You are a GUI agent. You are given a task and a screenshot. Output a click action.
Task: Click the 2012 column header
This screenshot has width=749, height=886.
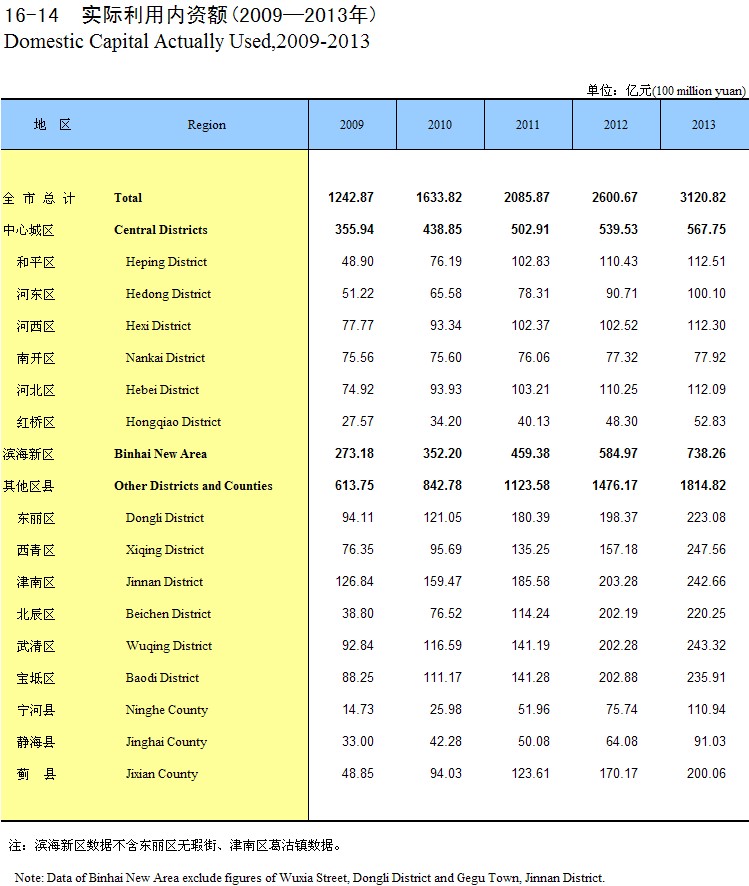click(616, 125)
